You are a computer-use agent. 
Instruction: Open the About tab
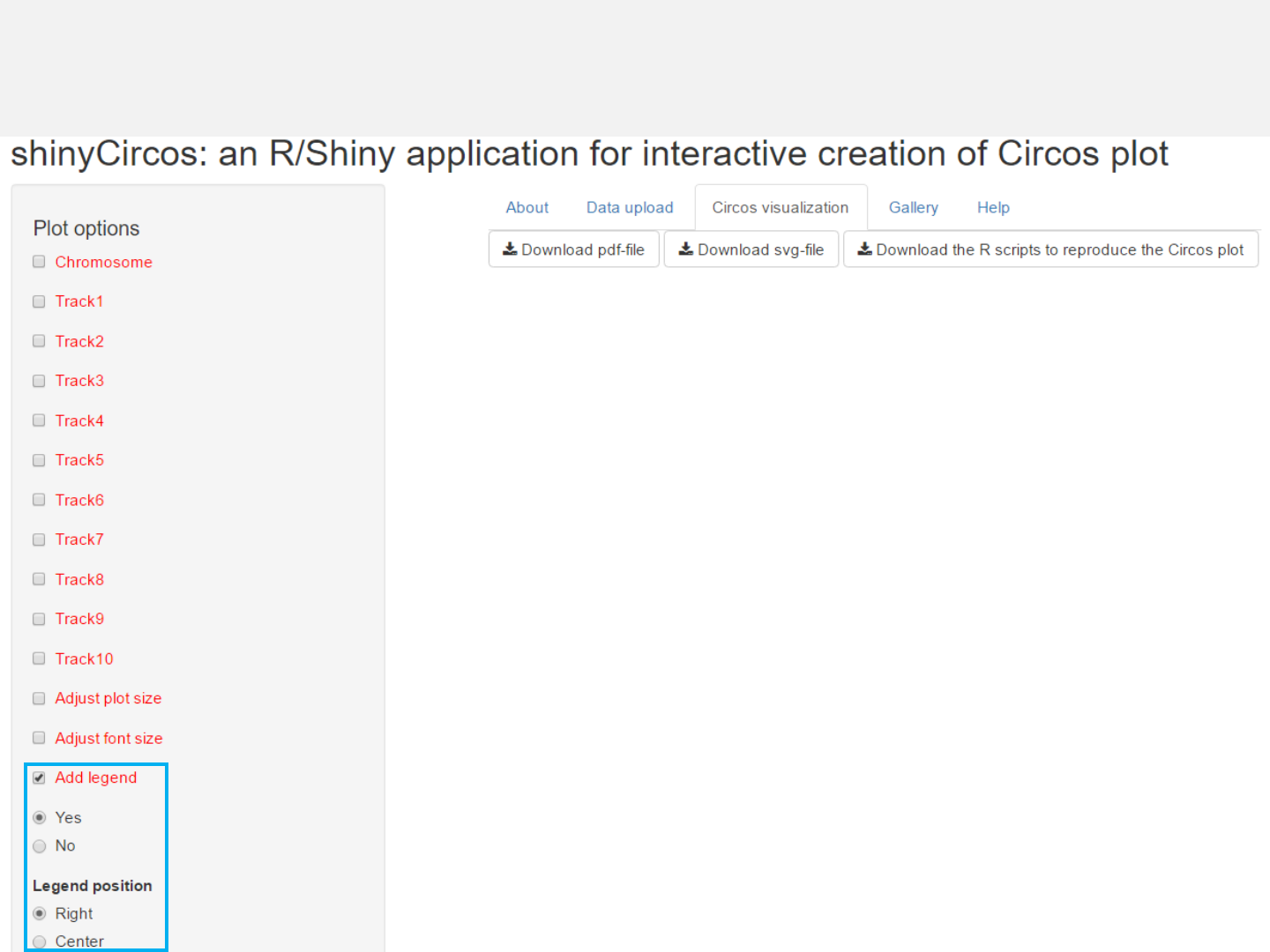point(527,208)
